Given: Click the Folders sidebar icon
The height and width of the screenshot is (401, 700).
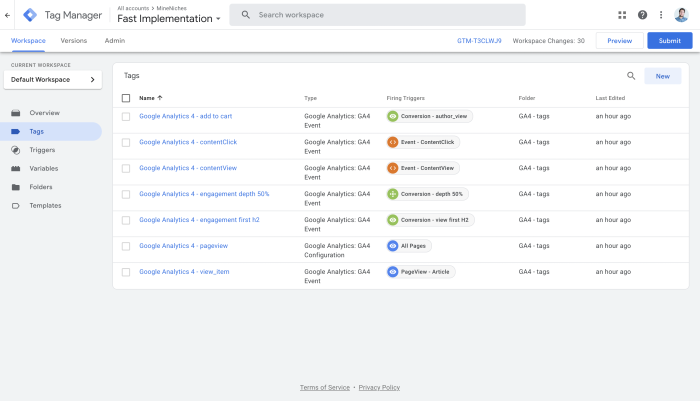Looking at the screenshot, I should point(16,187).
